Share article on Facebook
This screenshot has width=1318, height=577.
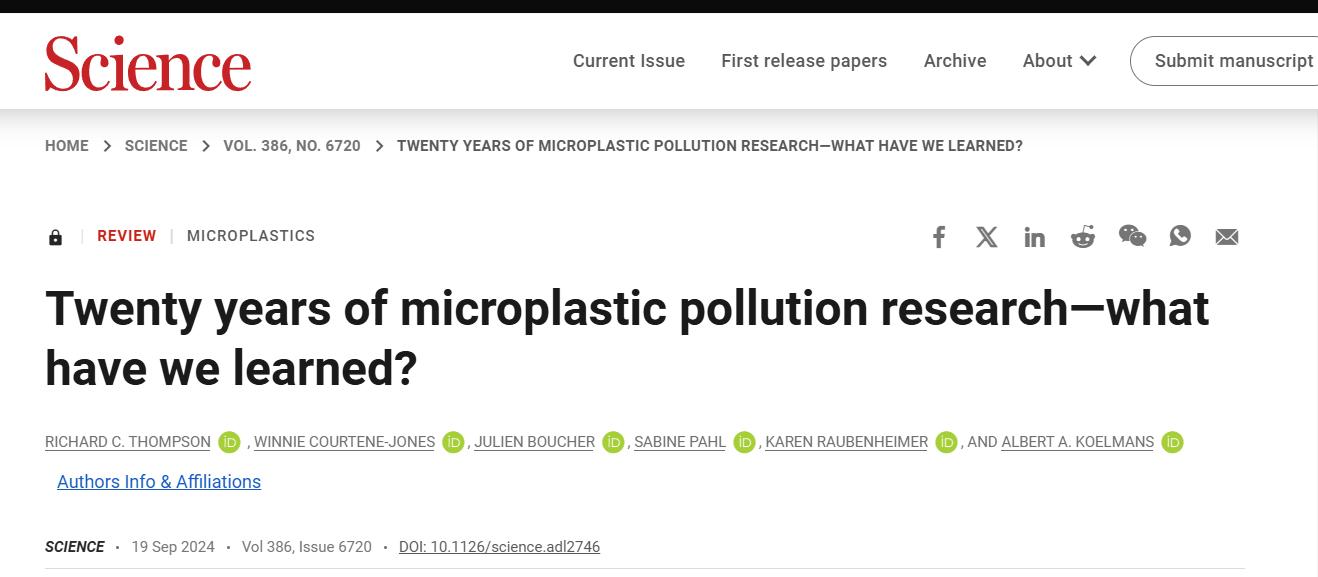(x=939, y=237)
